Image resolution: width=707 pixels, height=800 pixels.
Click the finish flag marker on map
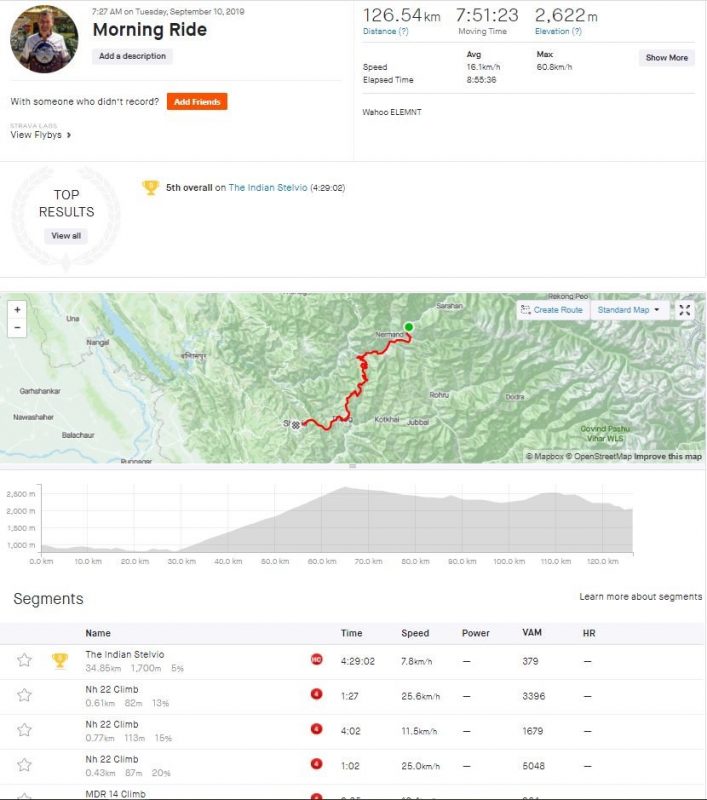[x=296, y=425]
